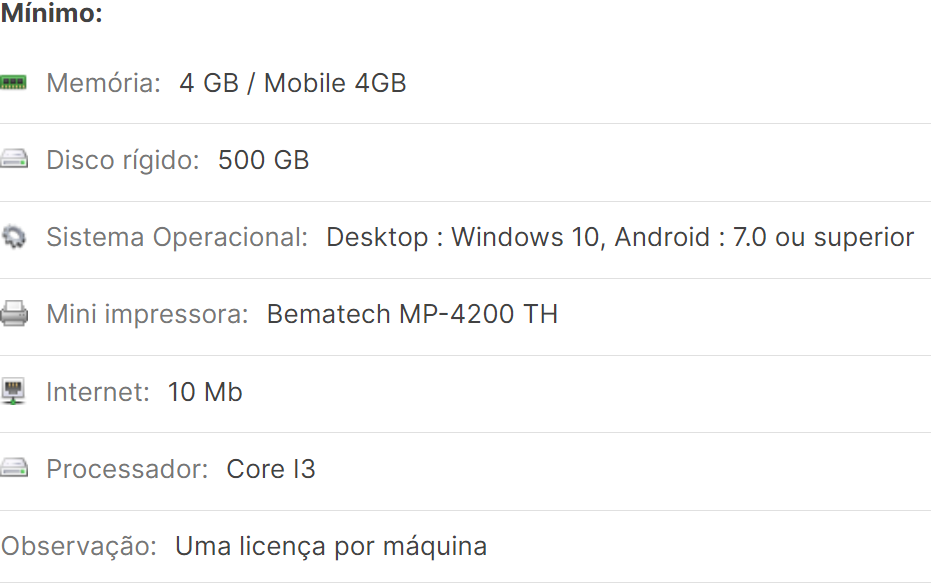The width and height of the screenshot is (931, 585).
Task: Click the 10 Mb value
Action: tap(205, 391)
